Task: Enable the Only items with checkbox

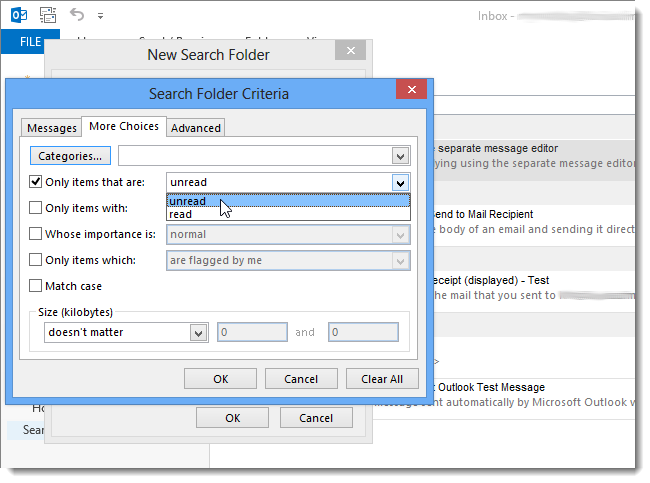Action: [36, 208]
